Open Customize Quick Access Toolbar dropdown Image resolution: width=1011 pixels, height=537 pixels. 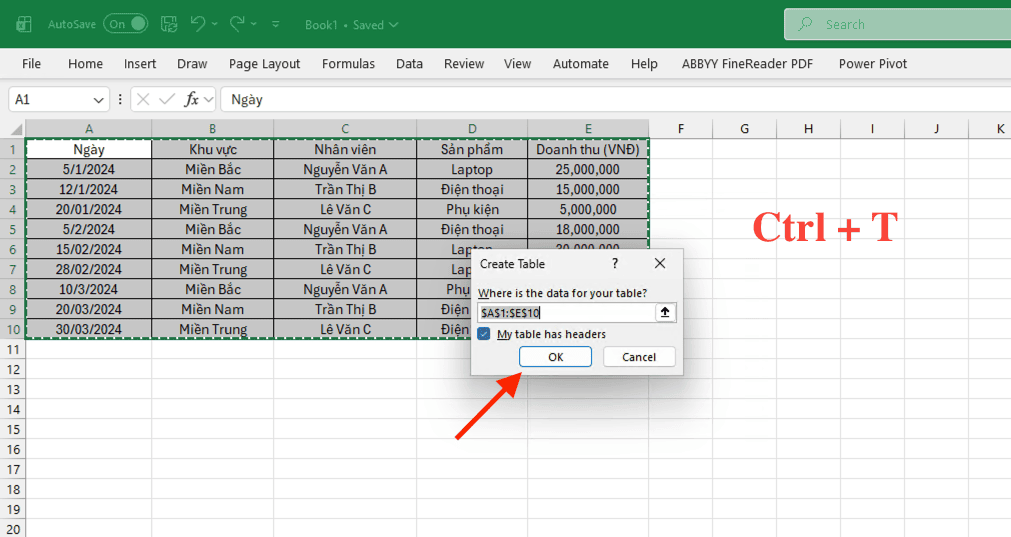coord(275,24)
